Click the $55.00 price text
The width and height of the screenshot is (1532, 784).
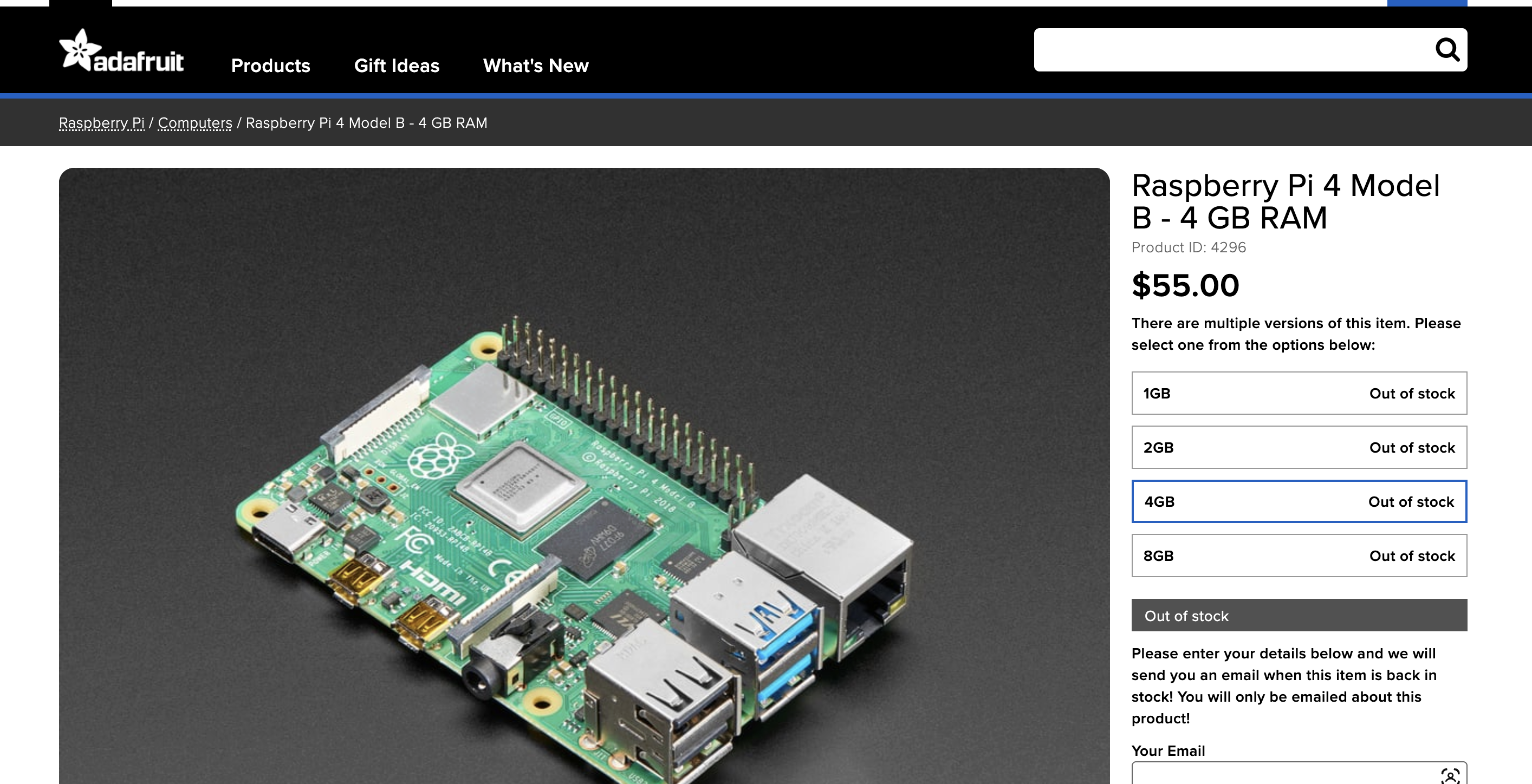tap(1185, 285)
